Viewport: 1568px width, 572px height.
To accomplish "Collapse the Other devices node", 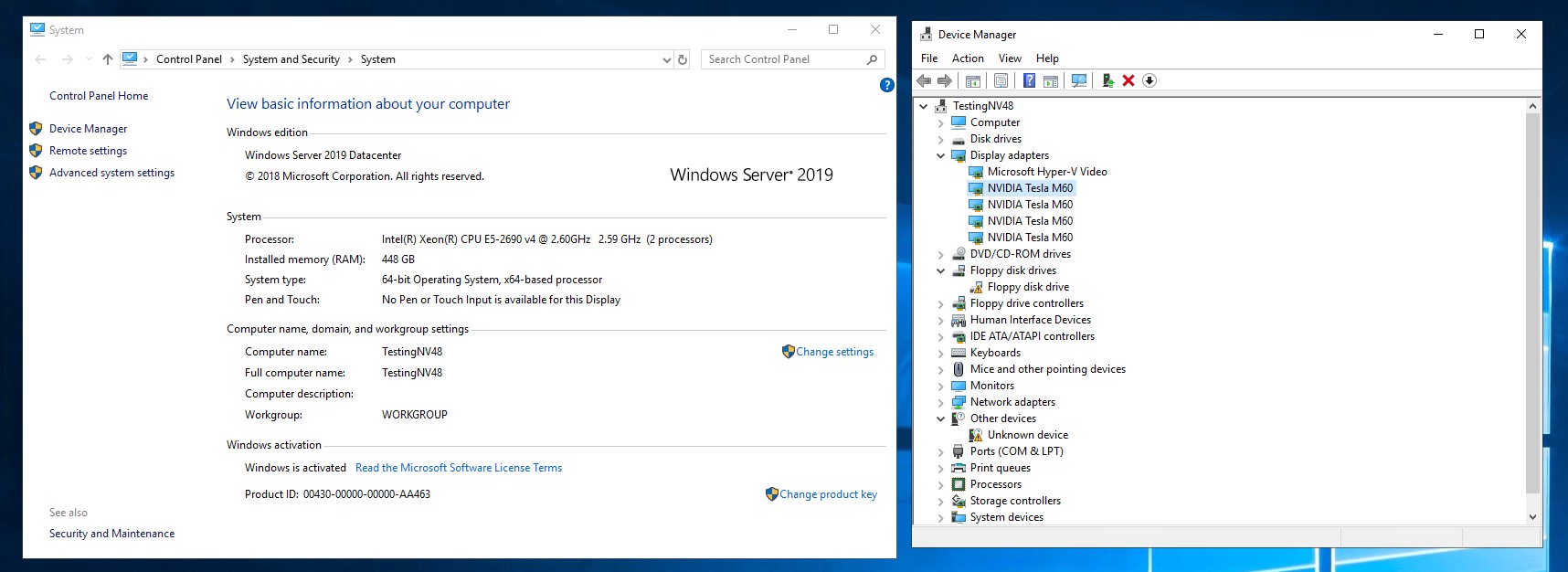I will click(940, 419).
